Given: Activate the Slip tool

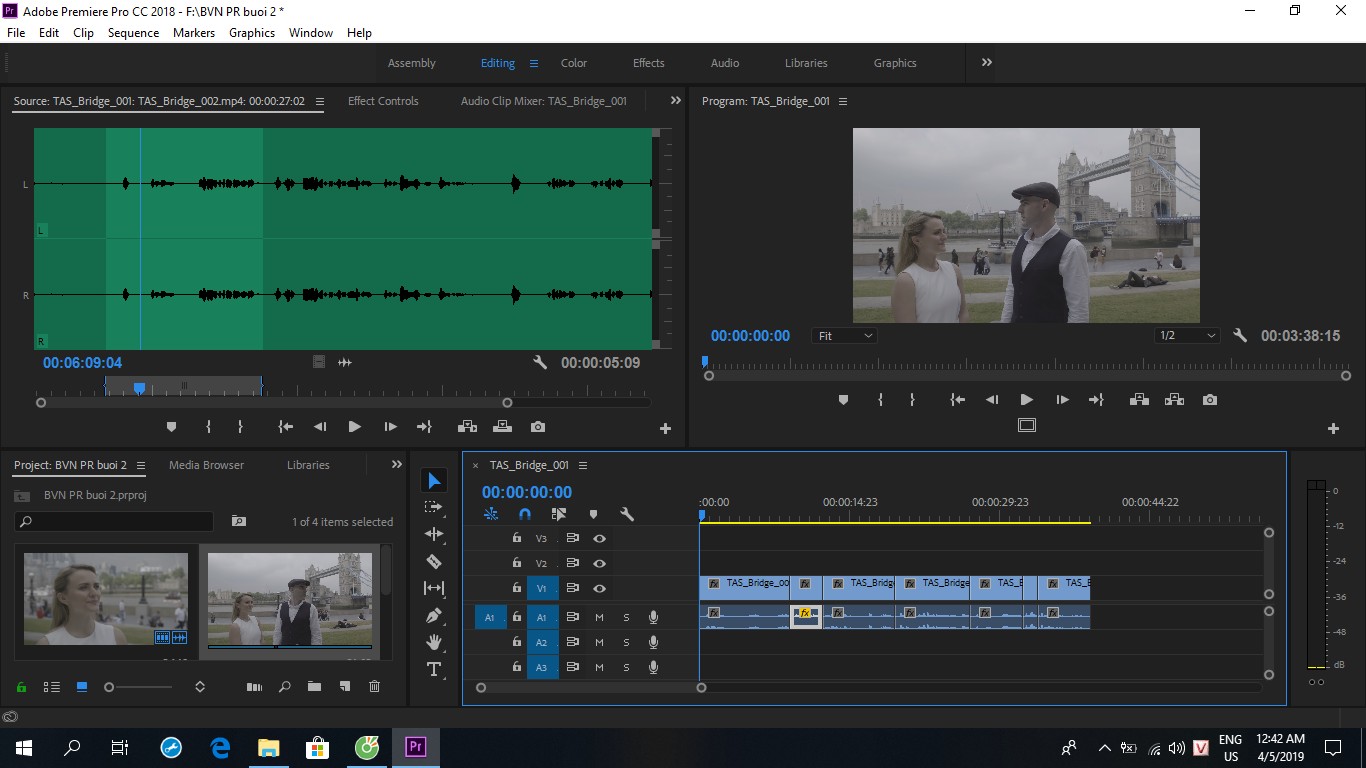Looking at the screenshot, I should tap(434, 588).
